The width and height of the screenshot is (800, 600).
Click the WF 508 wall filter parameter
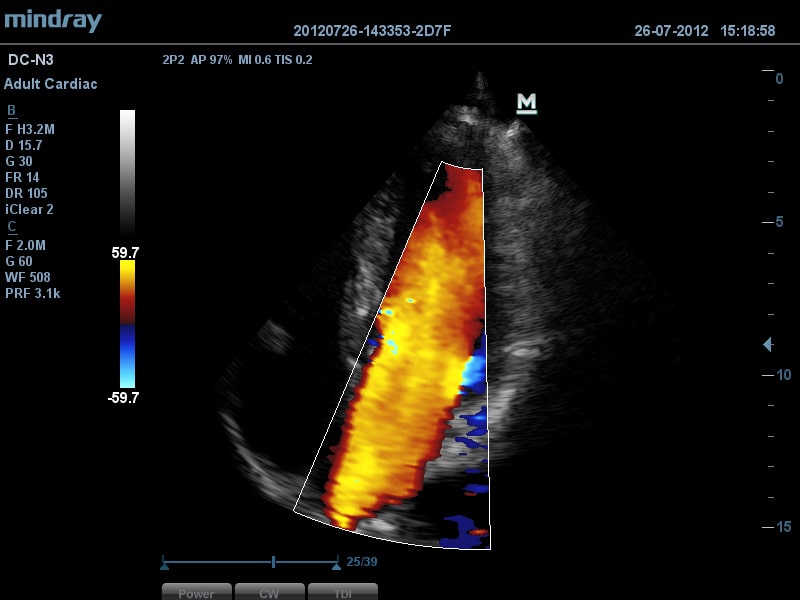click(x=28, y=277)
